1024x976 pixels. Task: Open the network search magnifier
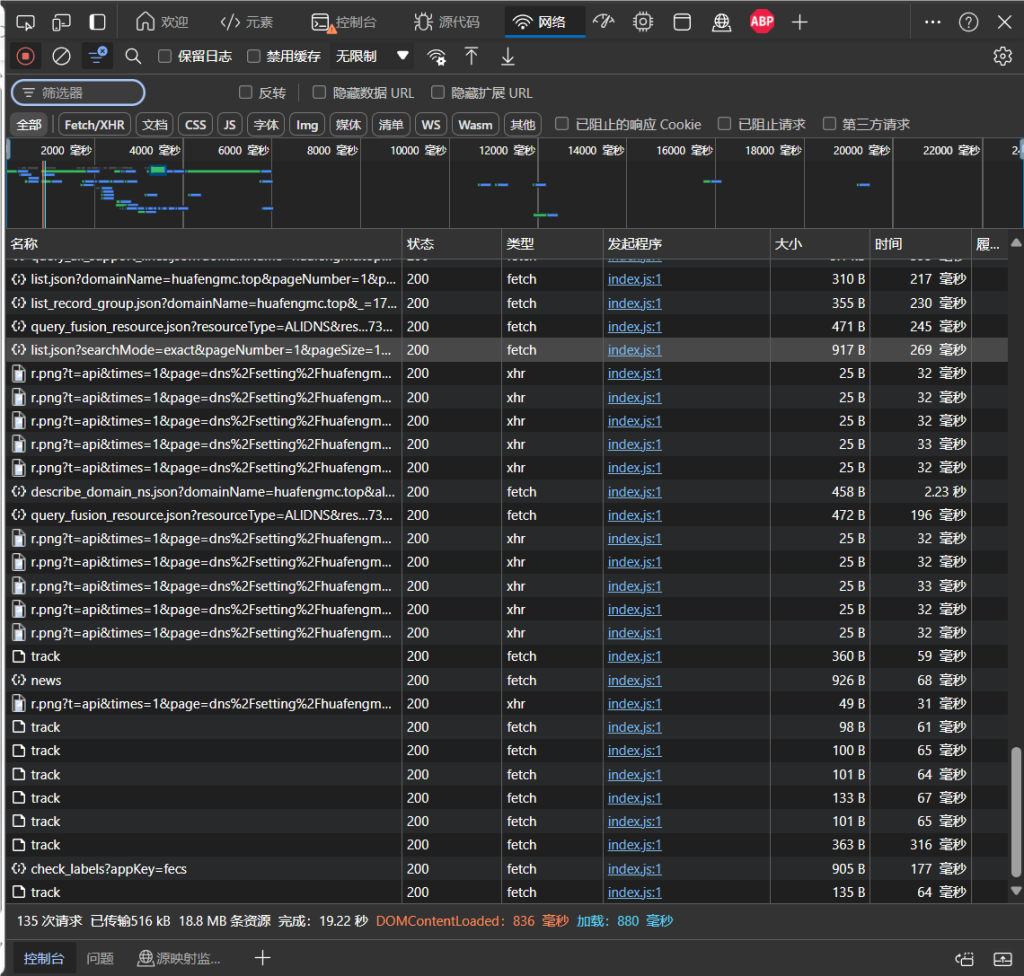pyautogui.click(x=133, y=57)
